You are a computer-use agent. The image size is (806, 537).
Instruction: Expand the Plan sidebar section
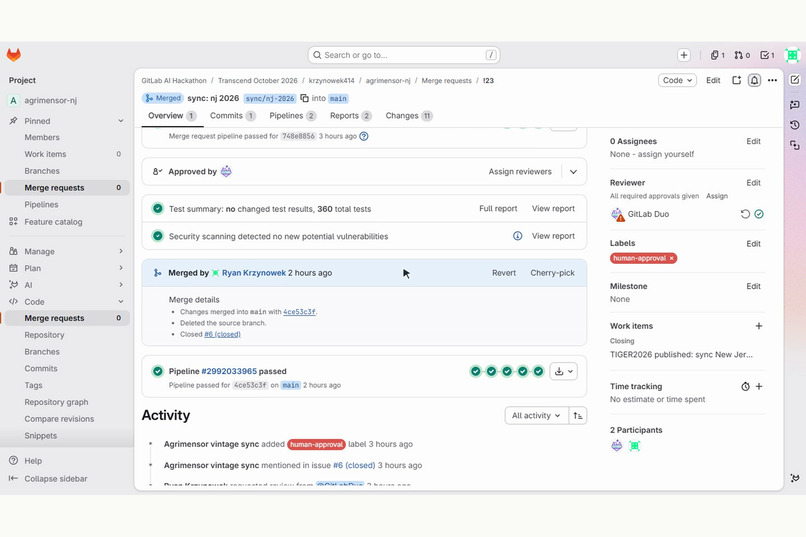[121, 268]
